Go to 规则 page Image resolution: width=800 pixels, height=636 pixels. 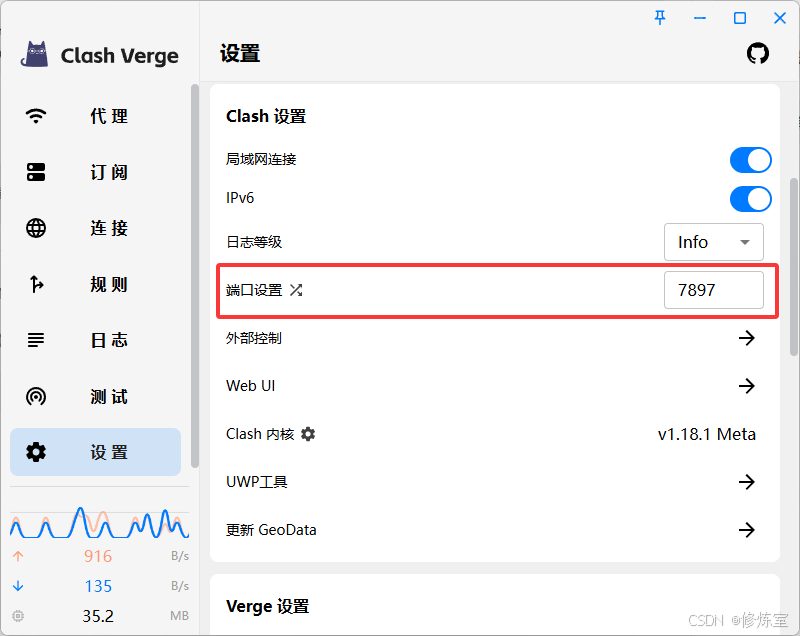(95, 284)
